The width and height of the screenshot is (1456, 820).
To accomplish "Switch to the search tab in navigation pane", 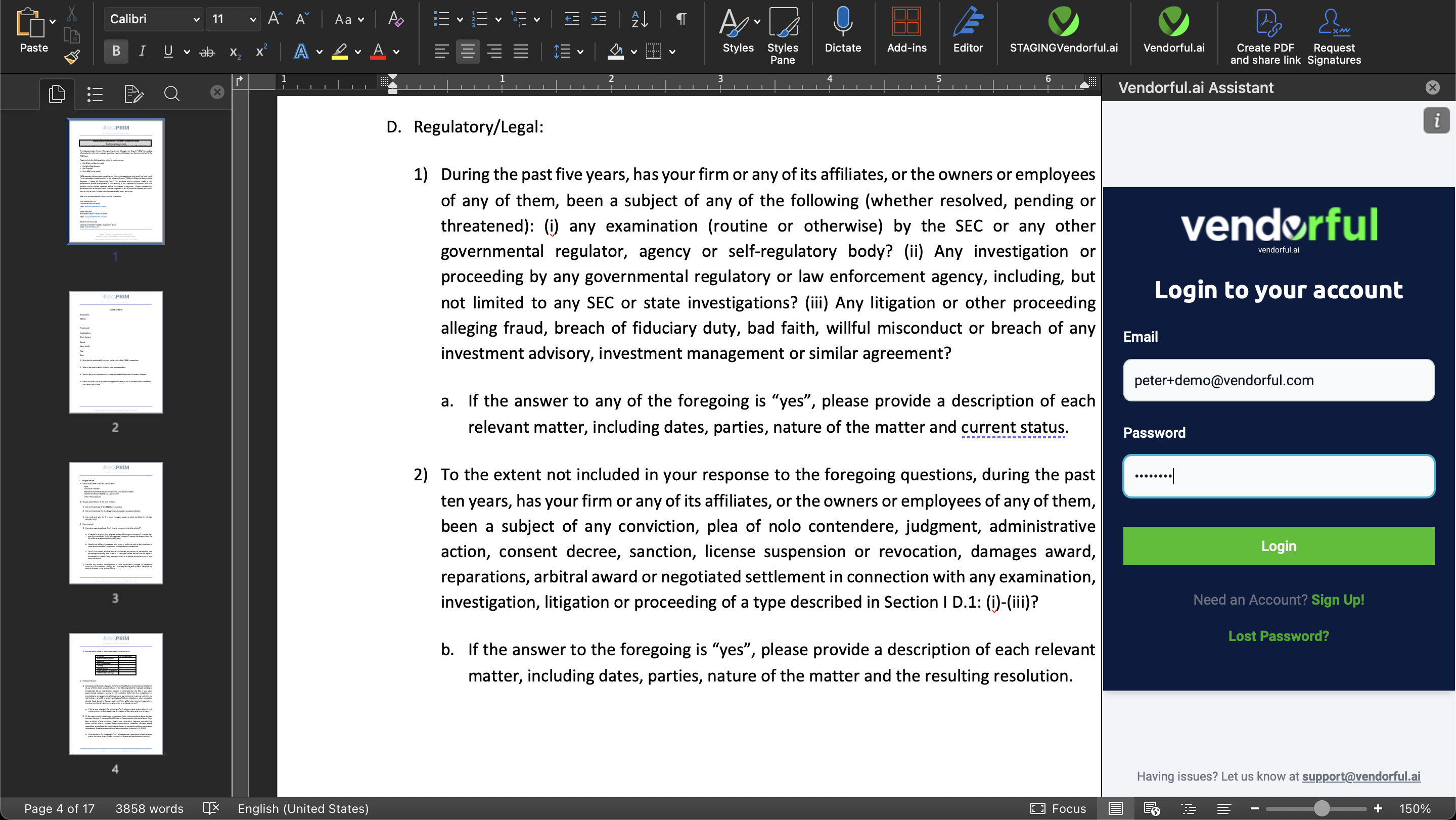I will point(172,94).
